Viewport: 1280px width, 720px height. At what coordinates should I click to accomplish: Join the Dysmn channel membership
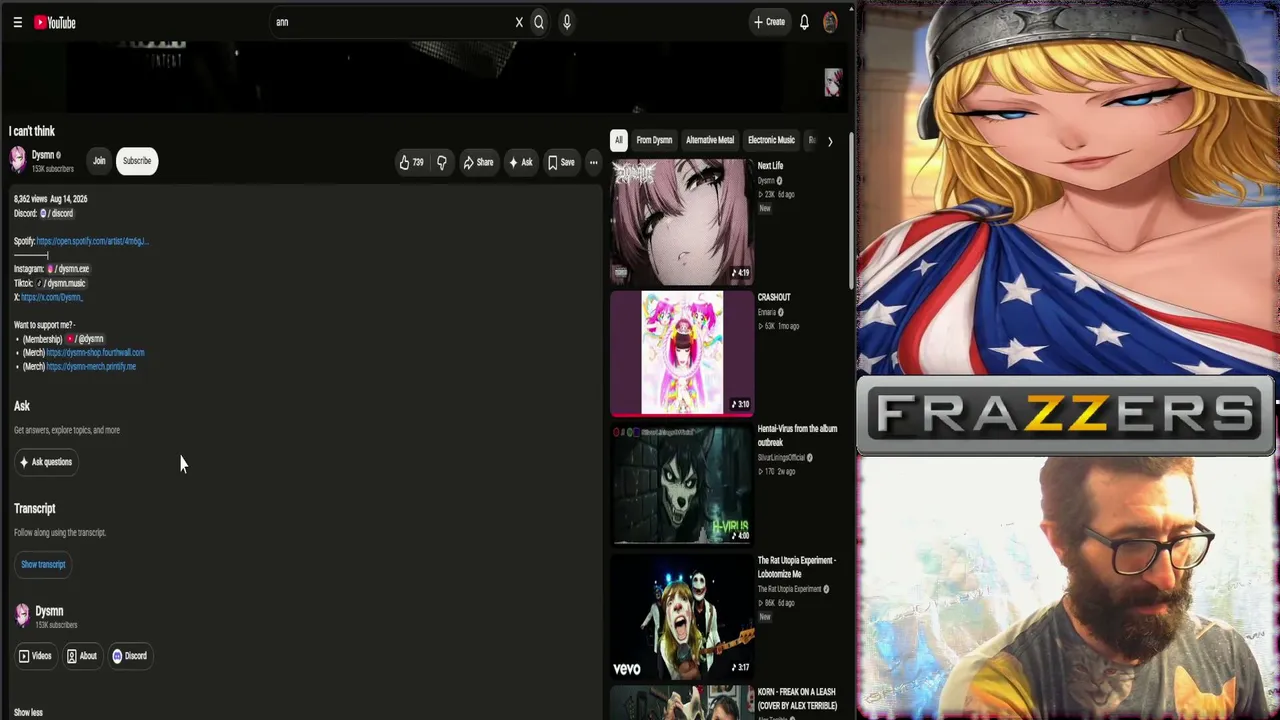[99, 161]
